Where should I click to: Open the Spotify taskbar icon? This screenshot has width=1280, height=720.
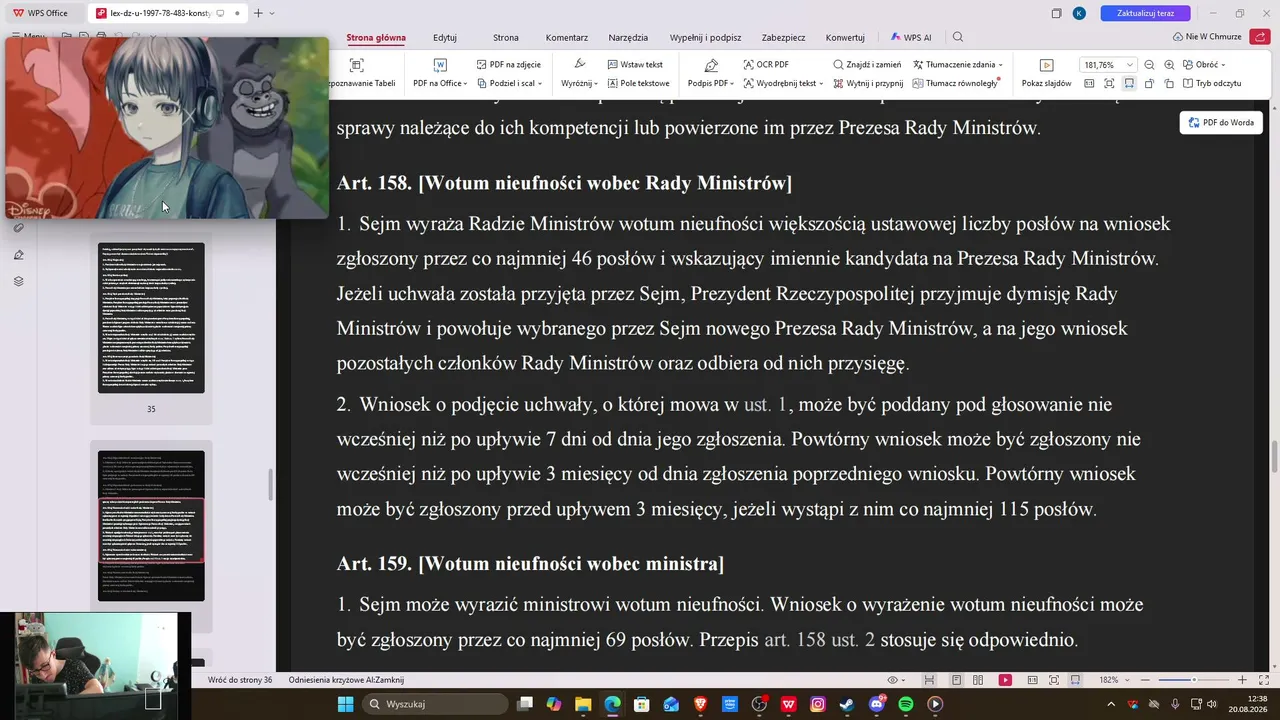[x=906, y=704]
